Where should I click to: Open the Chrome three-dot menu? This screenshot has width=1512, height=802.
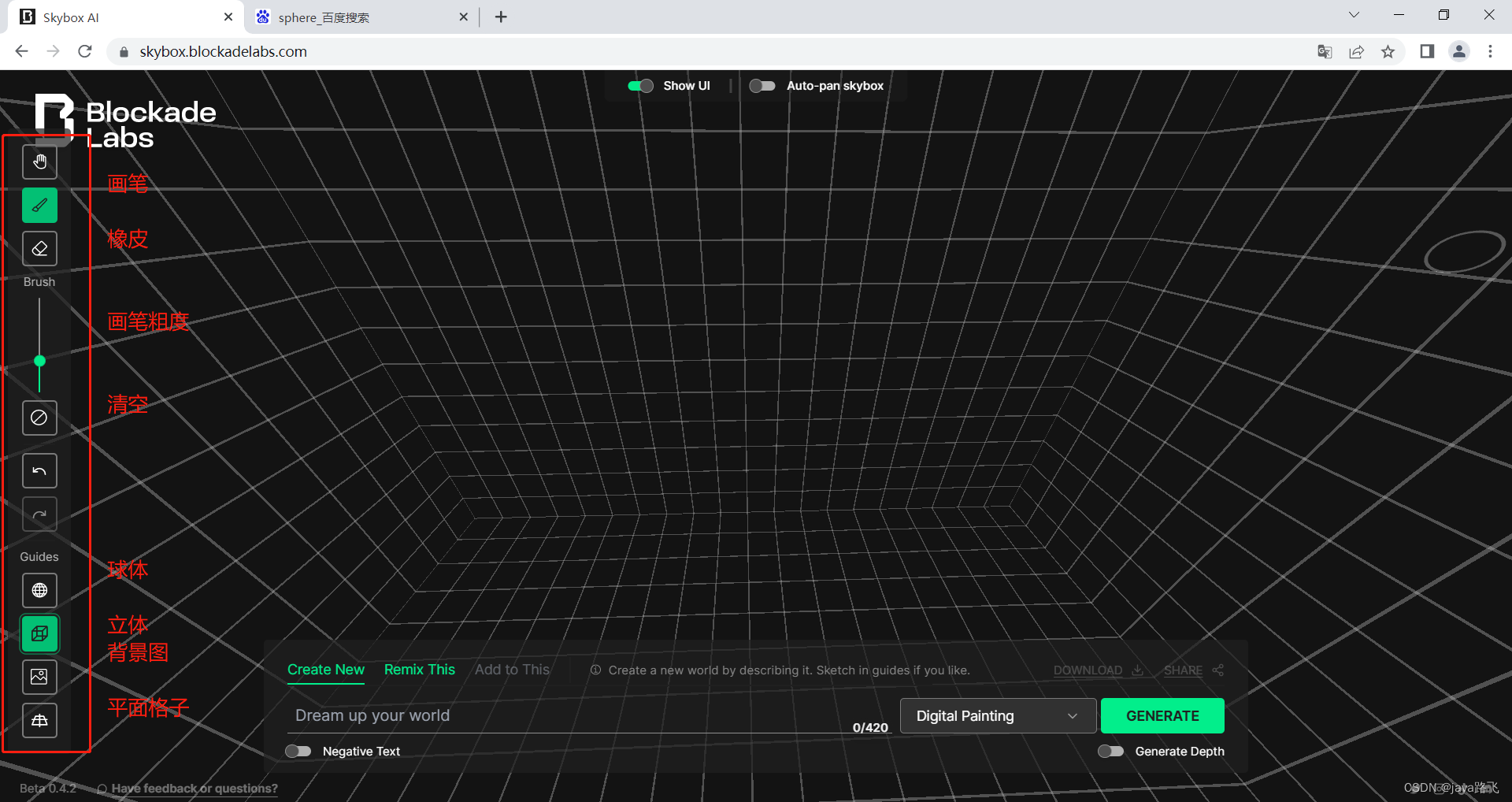(1490, 51)
